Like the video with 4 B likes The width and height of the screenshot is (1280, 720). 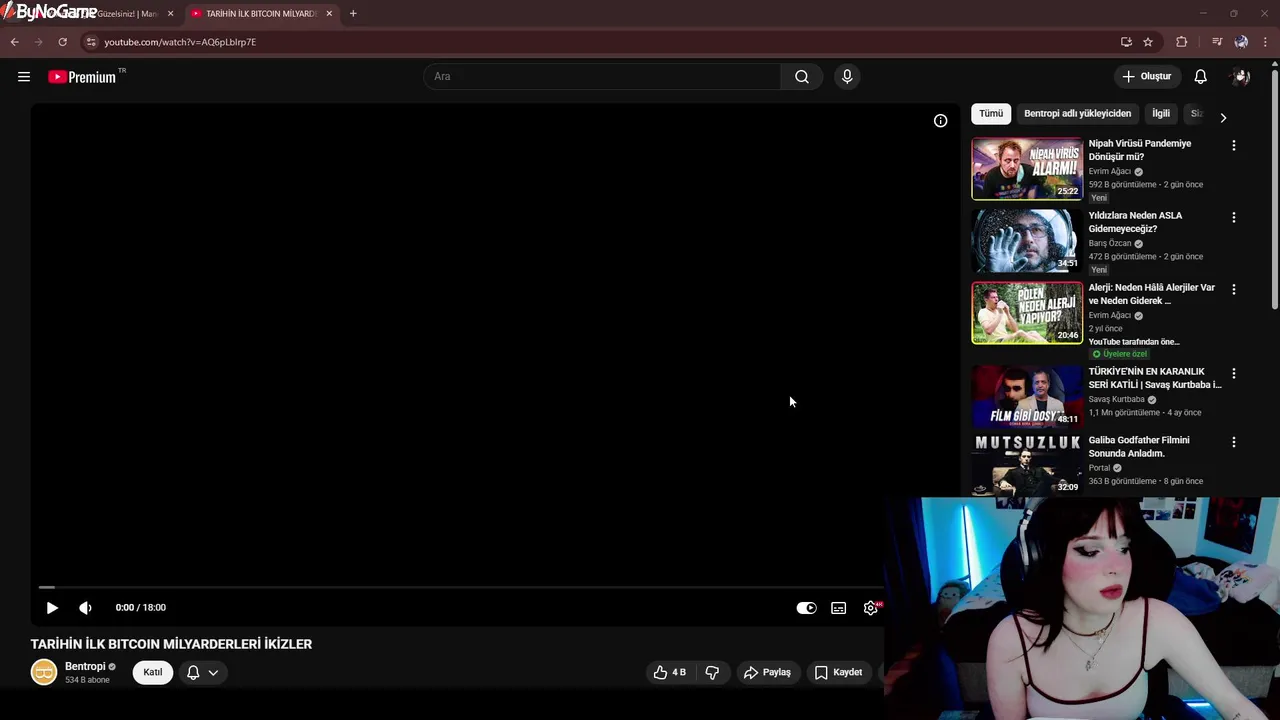pyautogui.click(x=669, y=673)
